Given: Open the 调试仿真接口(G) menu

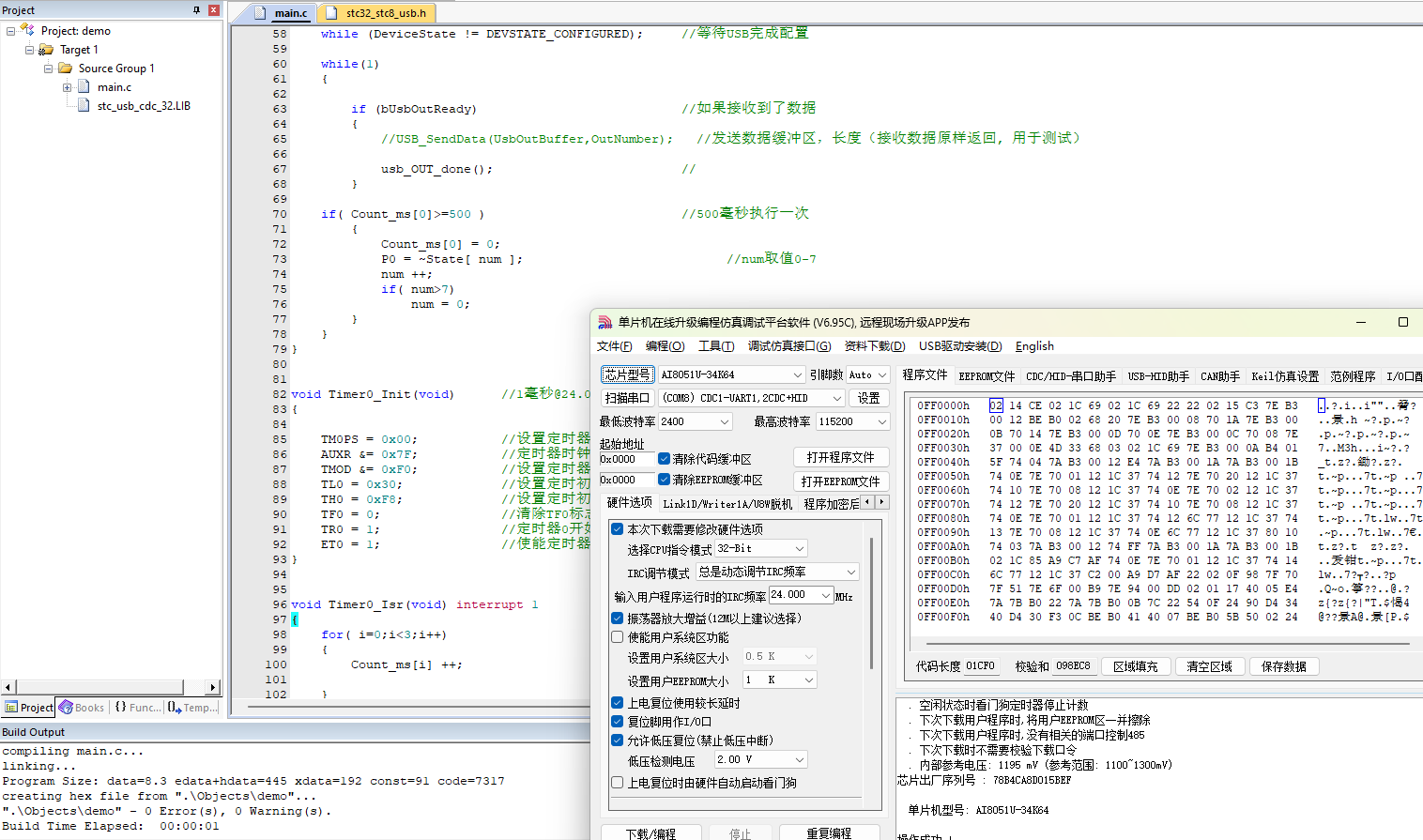Looking at the screenshot, I should (788, 346).
